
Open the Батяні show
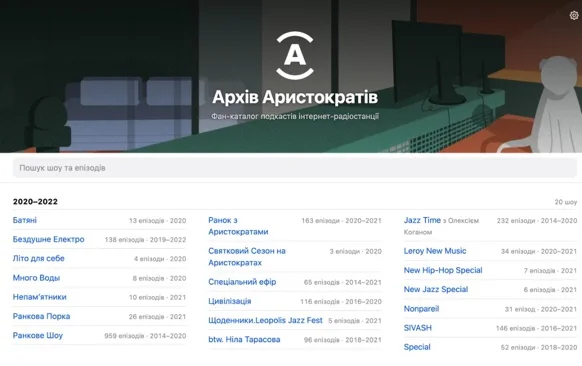(25, 220)
